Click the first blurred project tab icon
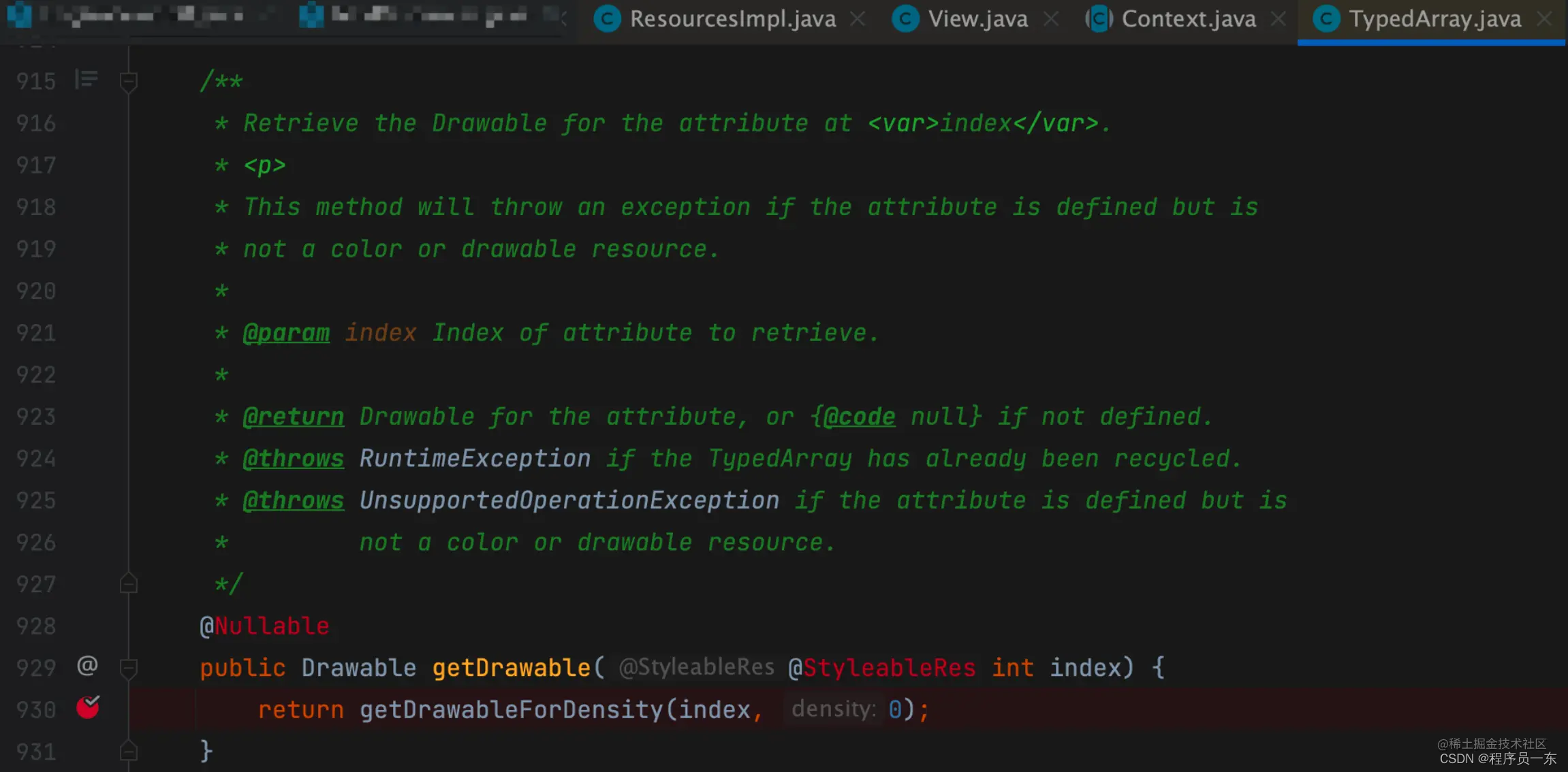 (x=19, y=15)
